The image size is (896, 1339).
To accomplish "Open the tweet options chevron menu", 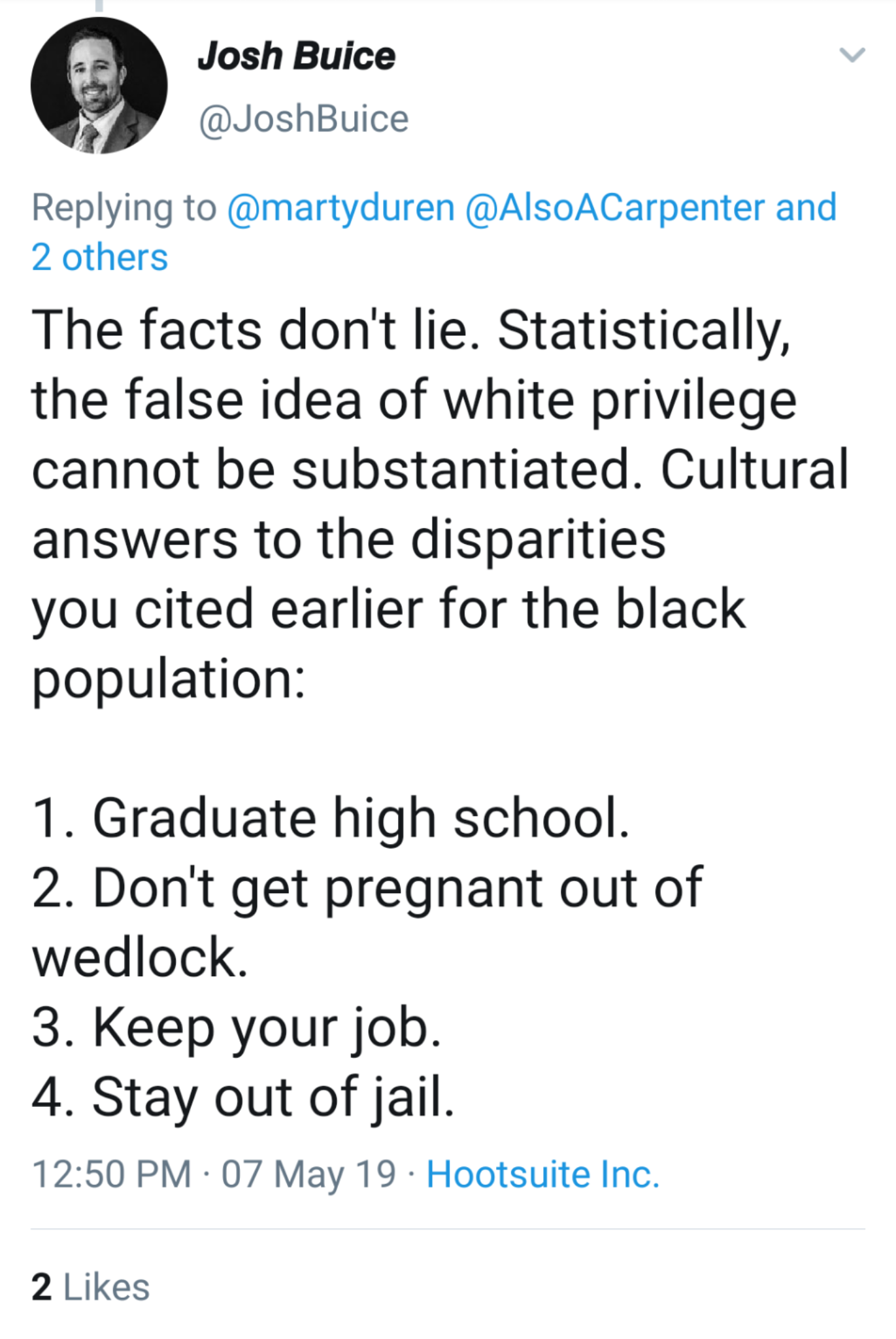I will pyautogui.click(x=852, y=55).
